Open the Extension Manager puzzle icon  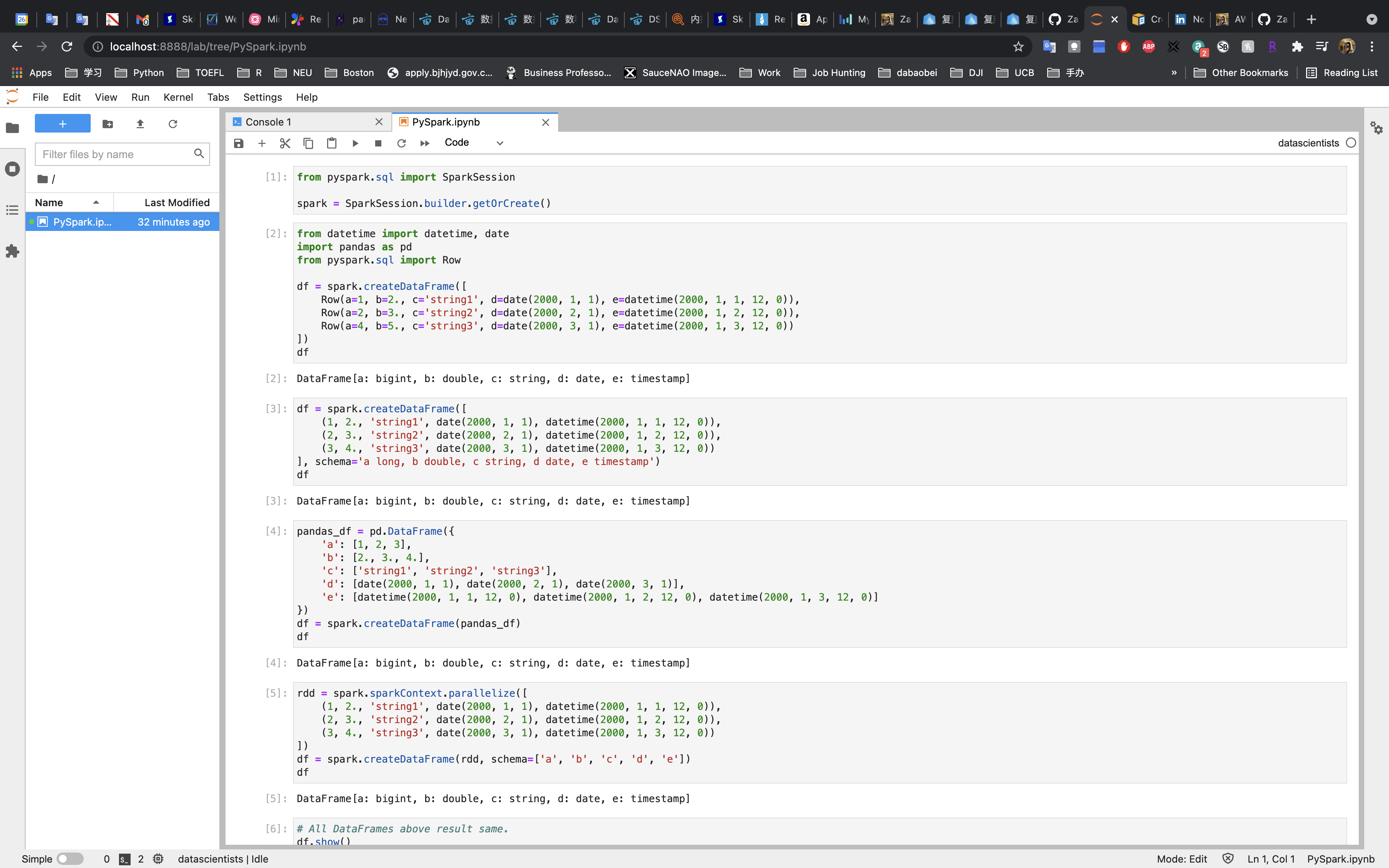[x=13, y=251]
